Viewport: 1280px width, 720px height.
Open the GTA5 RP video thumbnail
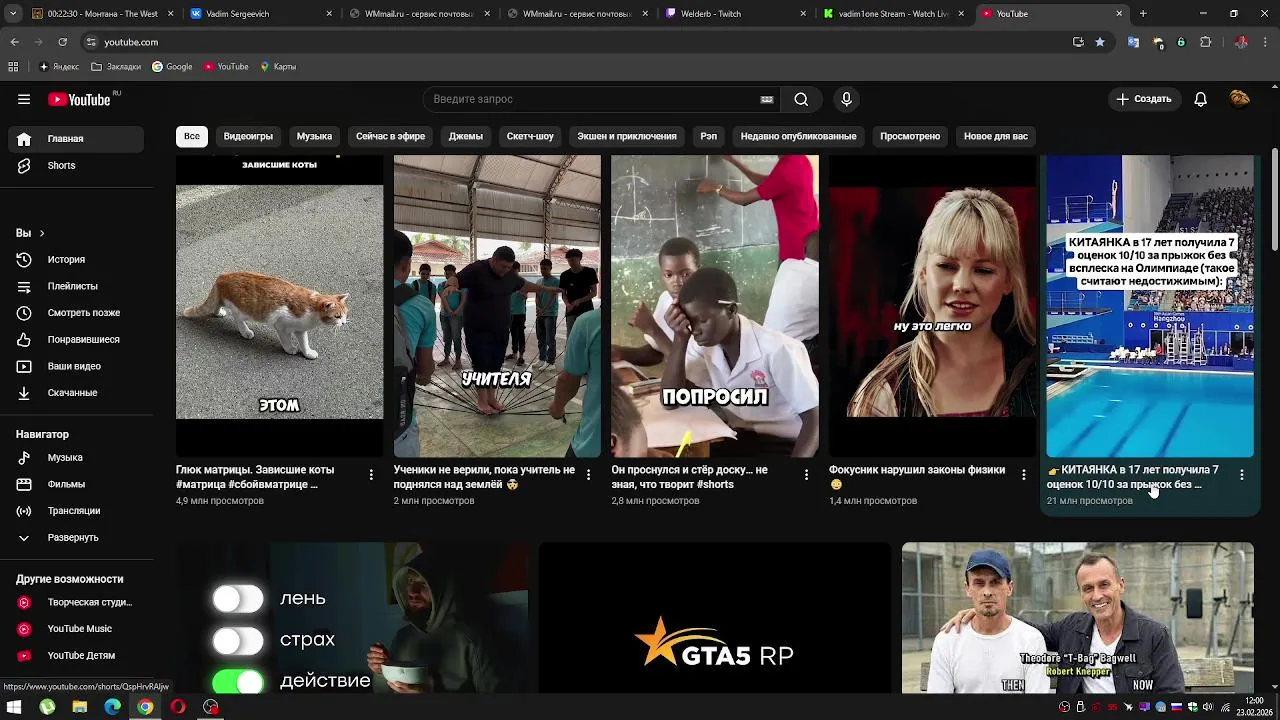[715, 617]
